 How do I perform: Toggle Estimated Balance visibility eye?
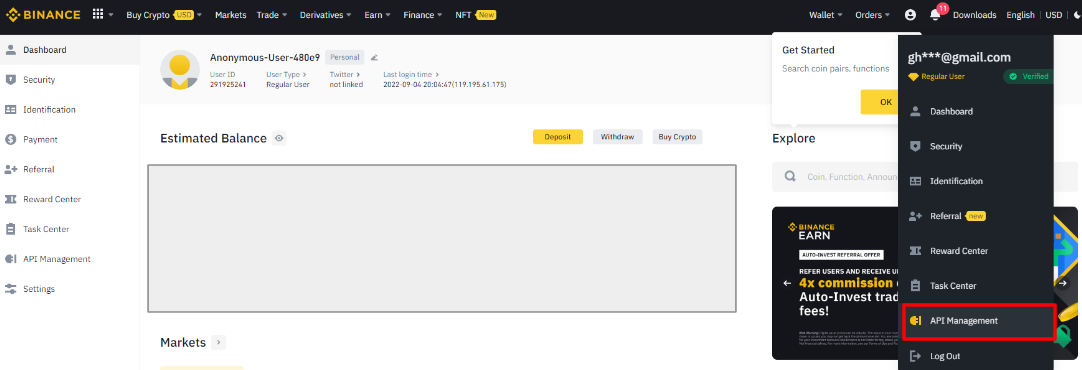[279, 138]
